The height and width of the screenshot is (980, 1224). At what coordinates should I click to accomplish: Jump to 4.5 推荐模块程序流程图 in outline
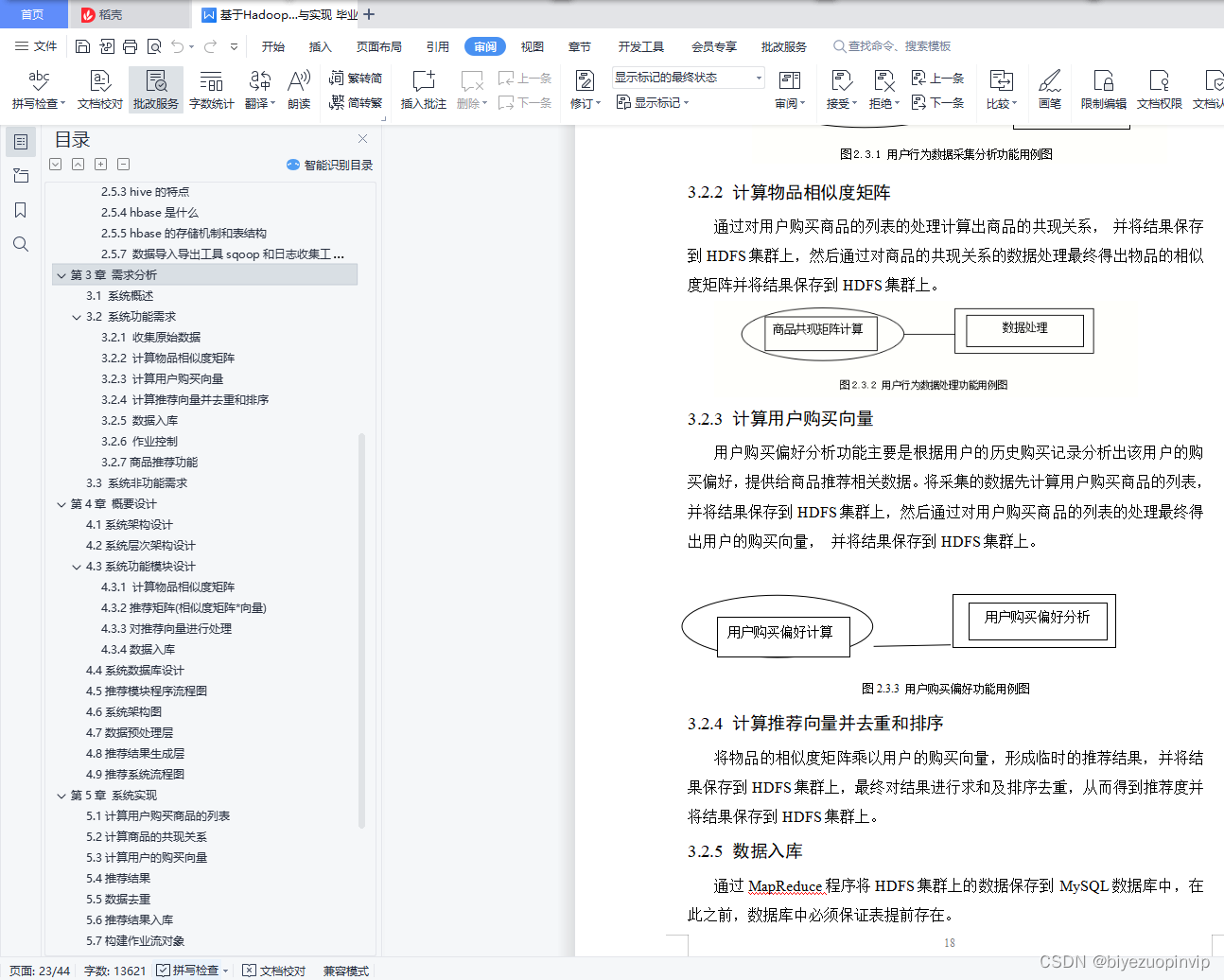click(147, 691)
